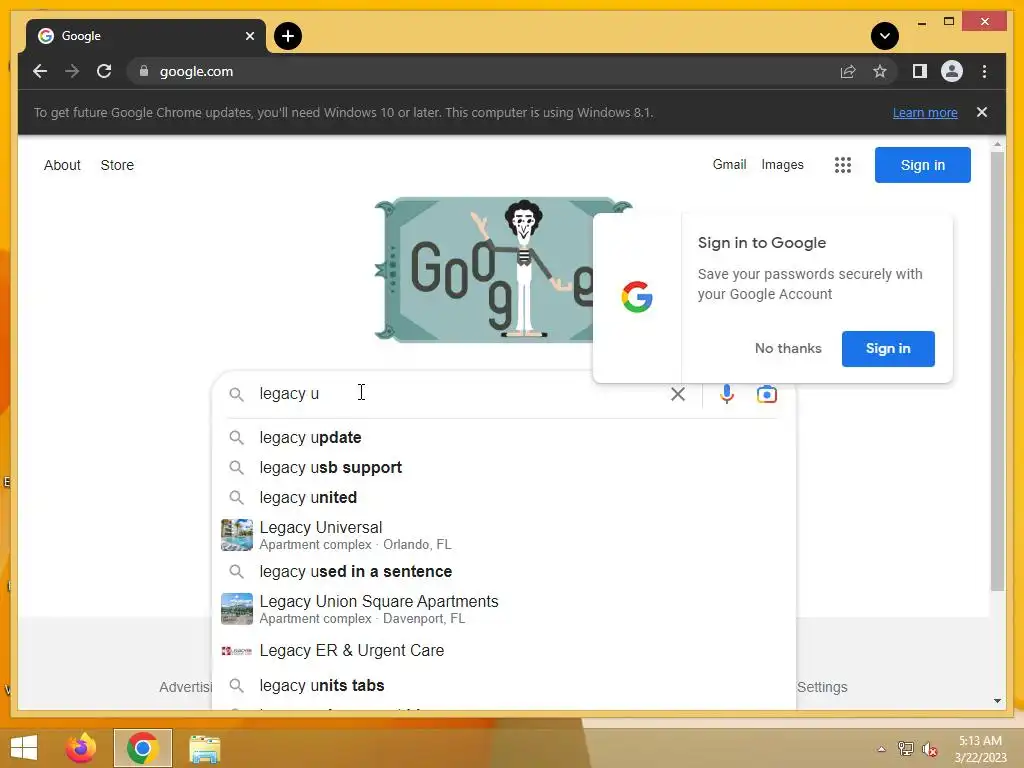The width and height of the screenshot is (1024, 768).
Task: Click the network icon in the tray
Action: (906, 749)
